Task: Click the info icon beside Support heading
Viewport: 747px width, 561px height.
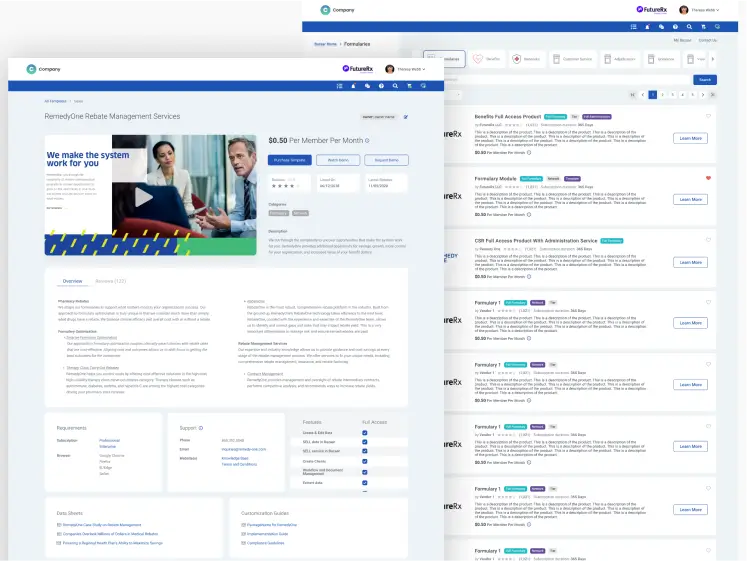Action: click(201, 428)
